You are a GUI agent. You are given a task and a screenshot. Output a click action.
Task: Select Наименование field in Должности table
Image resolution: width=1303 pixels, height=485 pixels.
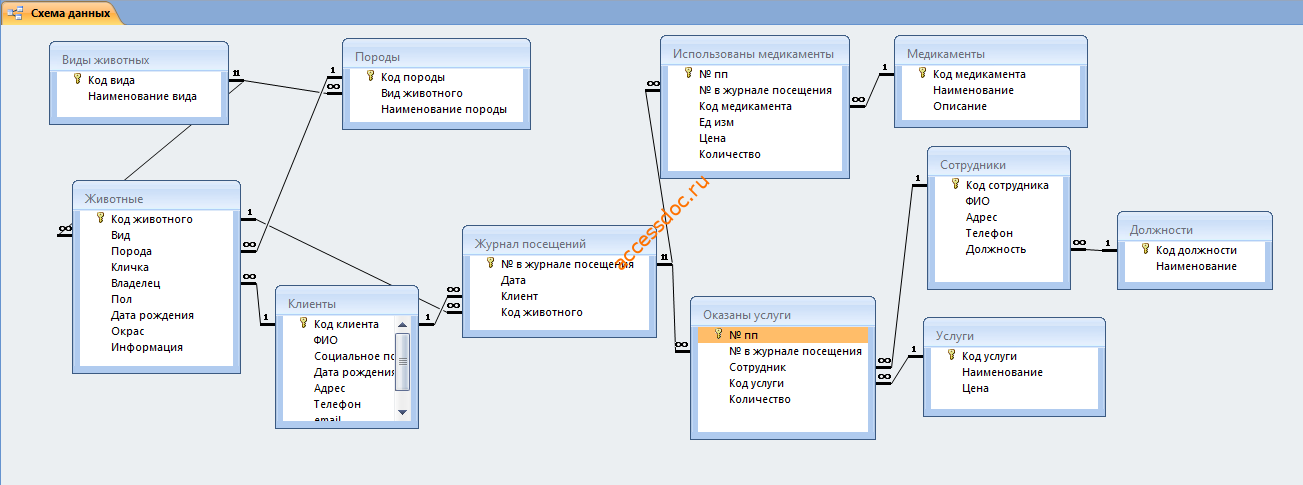click(1195, 265)
